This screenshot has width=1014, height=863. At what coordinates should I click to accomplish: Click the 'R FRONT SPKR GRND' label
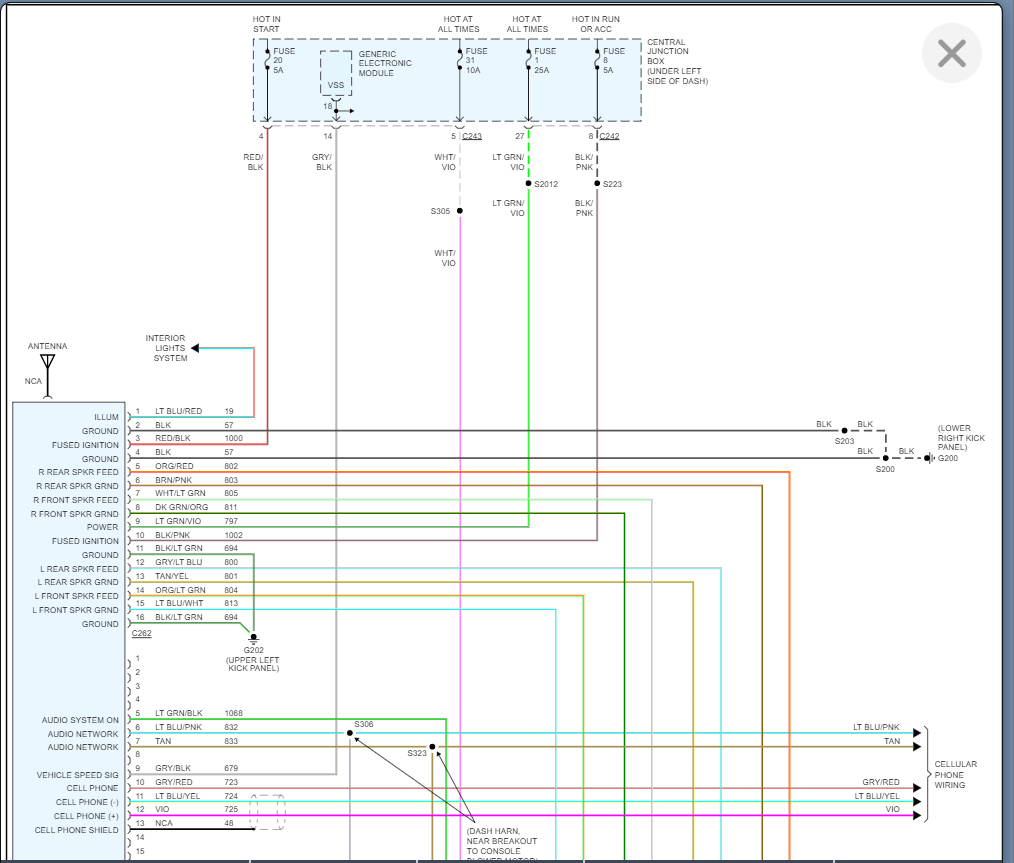(74, 514)
